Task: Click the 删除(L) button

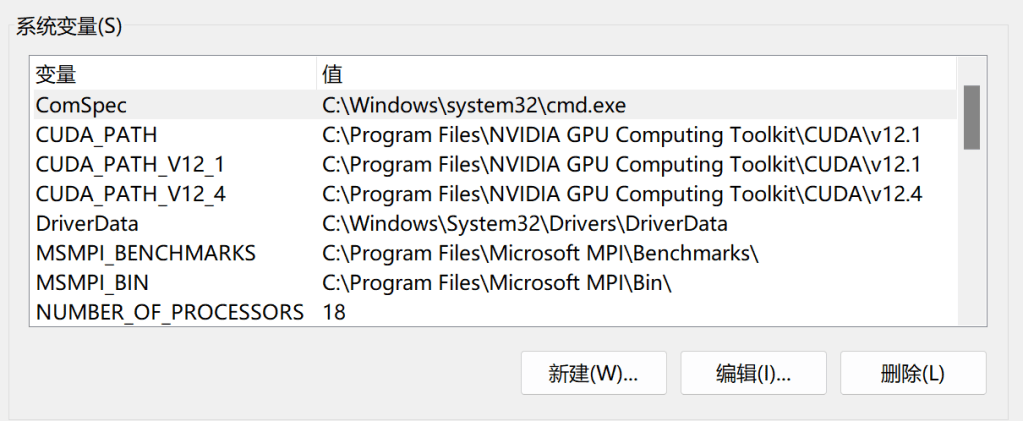Action: coord(913,374)
